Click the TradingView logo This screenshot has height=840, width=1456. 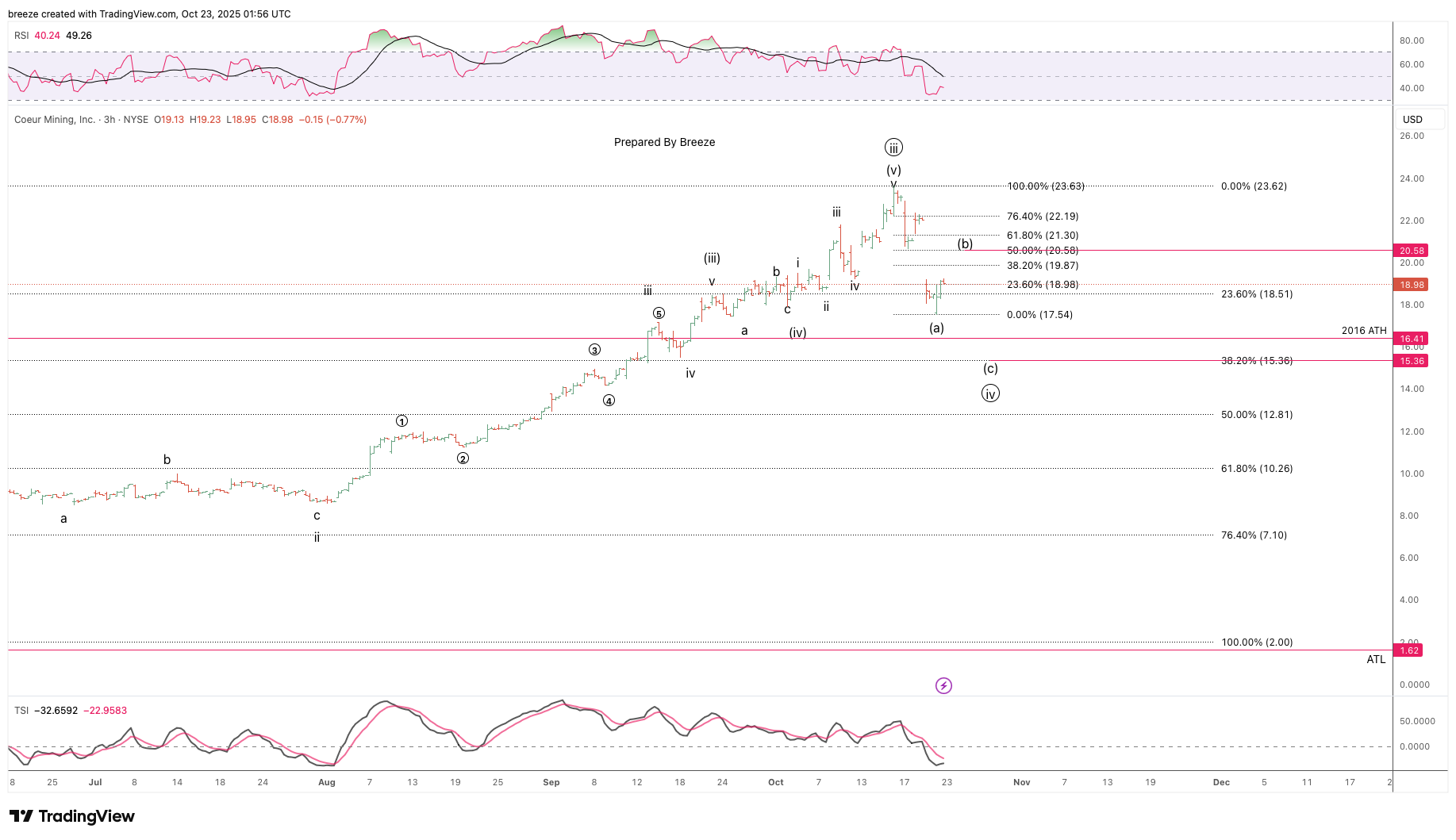72,816
